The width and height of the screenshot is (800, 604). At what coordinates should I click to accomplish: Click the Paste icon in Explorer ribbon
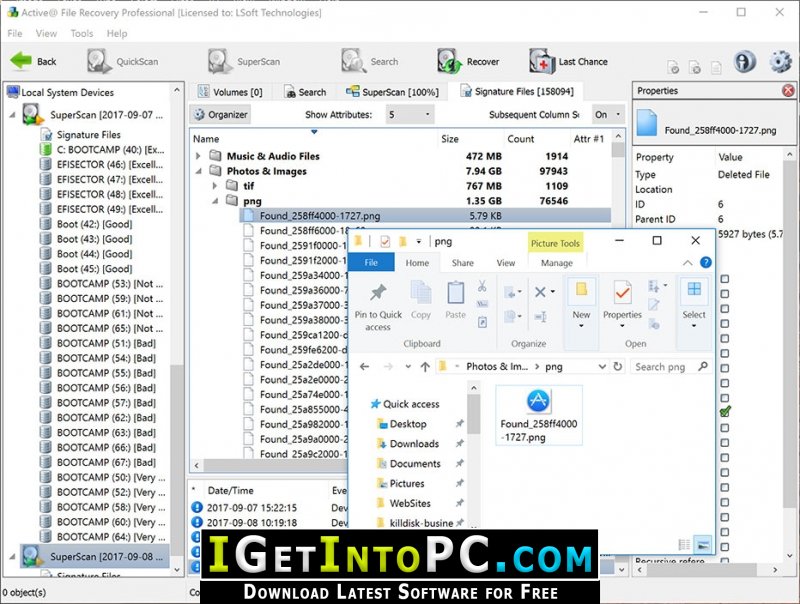tap(456, 292)
